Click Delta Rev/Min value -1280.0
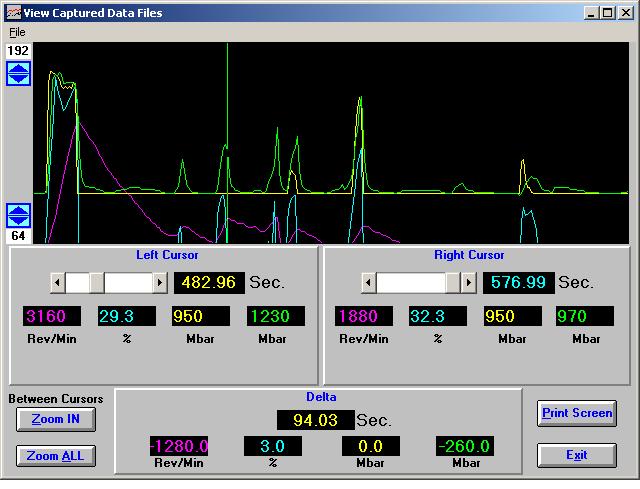The image size is (640, 489). (179, 446)
